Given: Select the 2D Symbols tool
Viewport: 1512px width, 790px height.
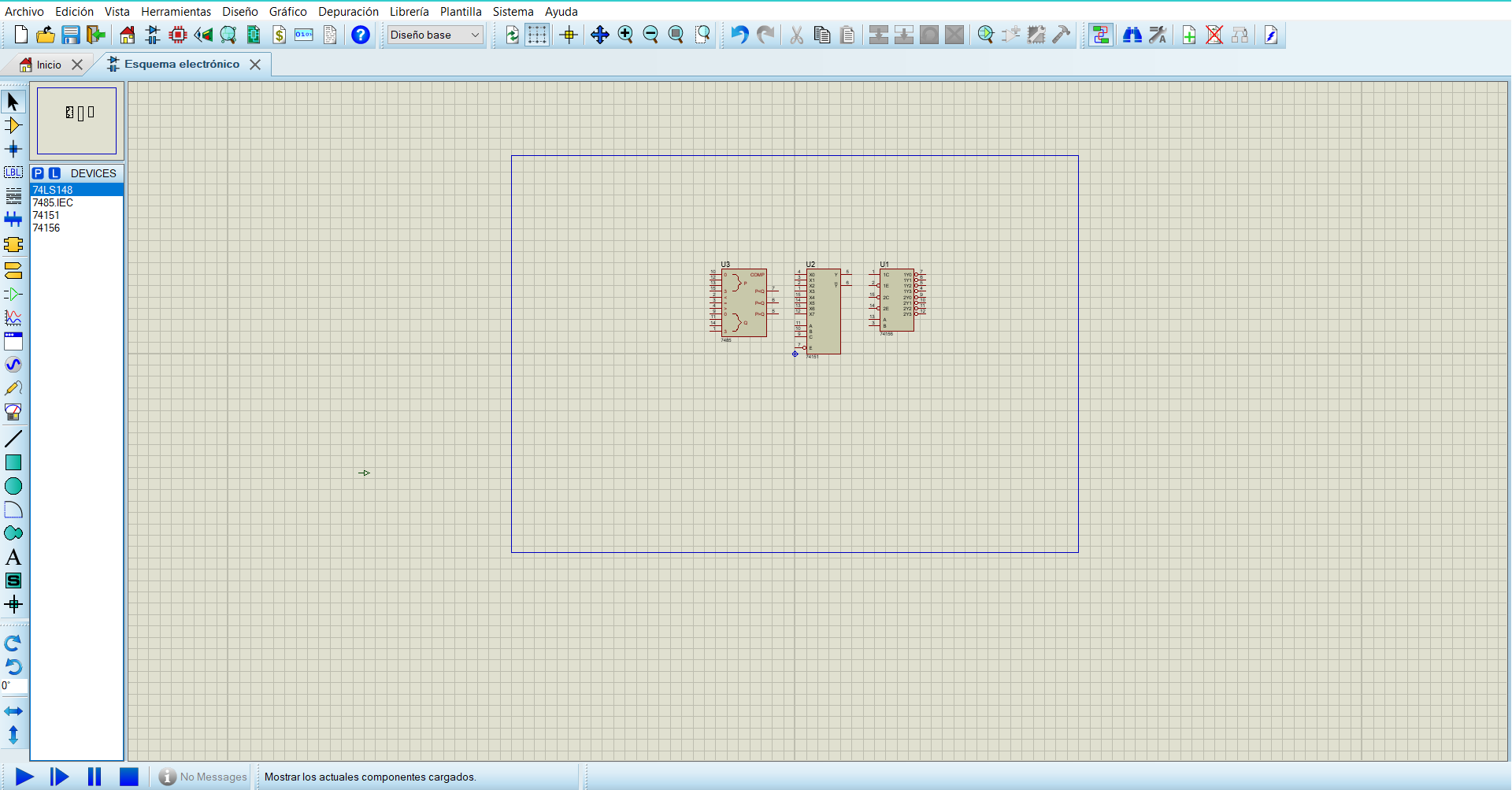Looking at the screenshot, I should coord(13,580).
